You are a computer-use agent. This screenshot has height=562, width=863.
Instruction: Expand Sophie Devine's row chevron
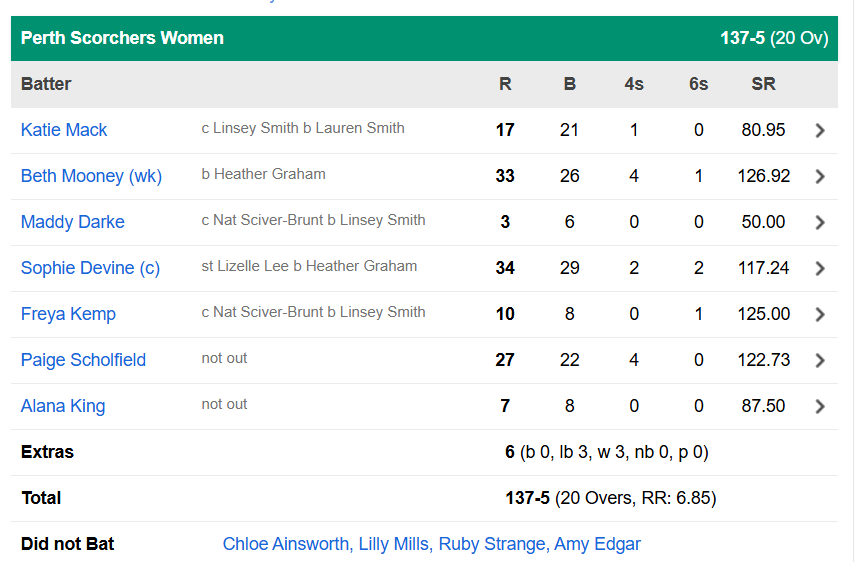pos(820,268)
